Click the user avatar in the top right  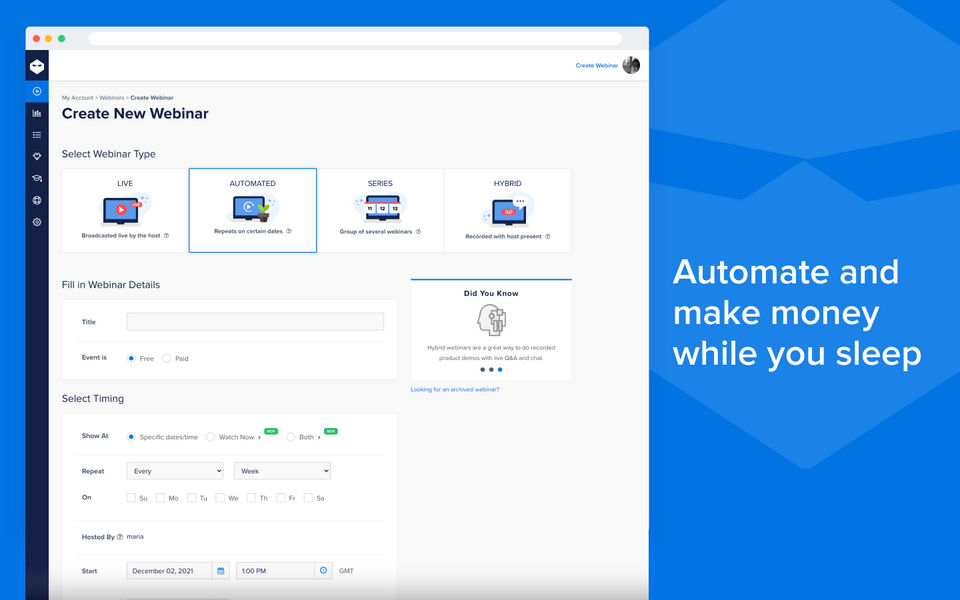coord(631,65)
